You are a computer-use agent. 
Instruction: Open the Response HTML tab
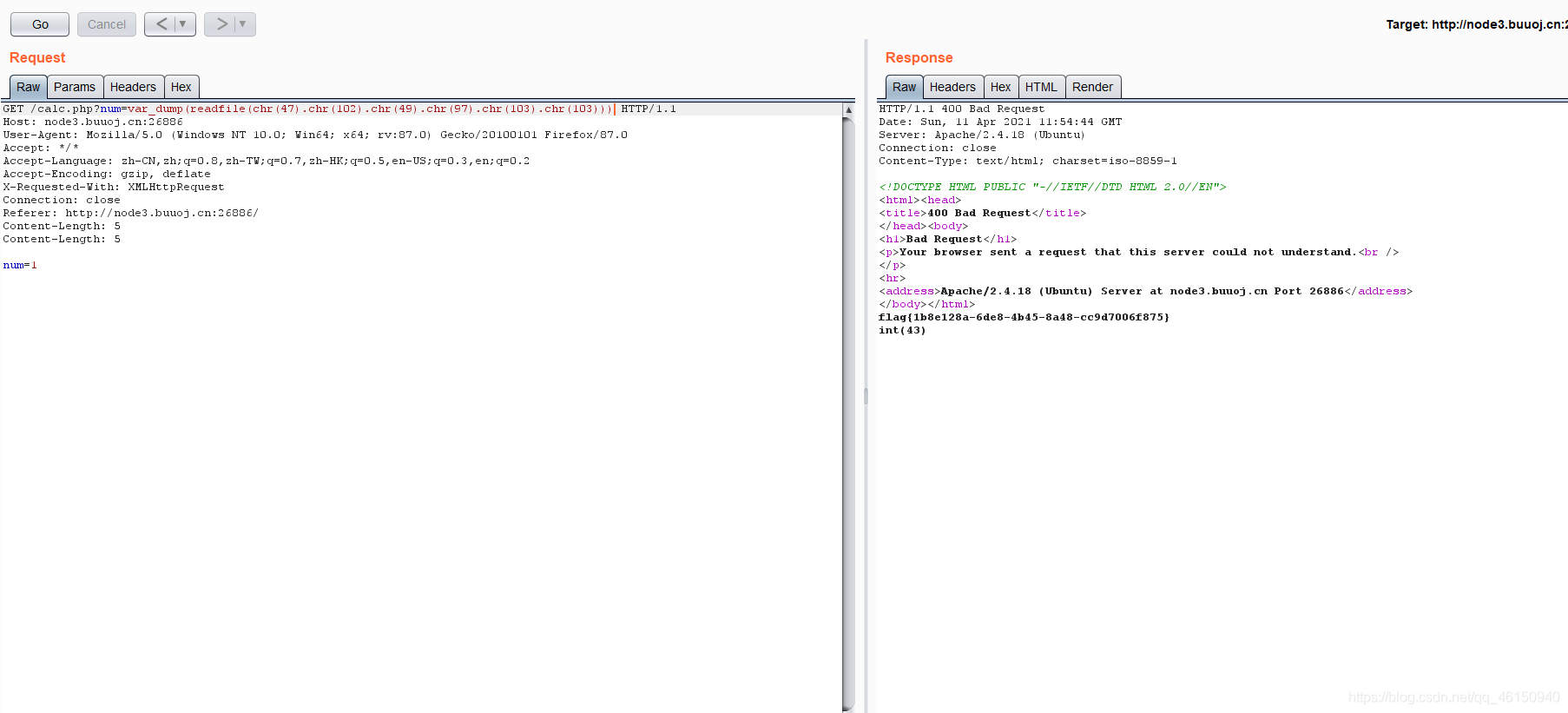[1041, 87]
